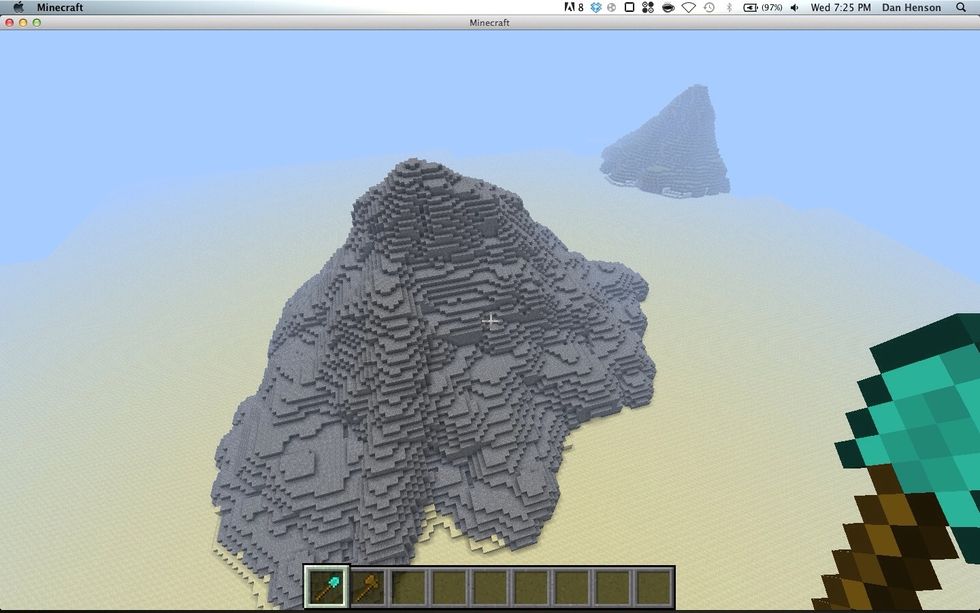Open the volume control icon

pos(795,7)
